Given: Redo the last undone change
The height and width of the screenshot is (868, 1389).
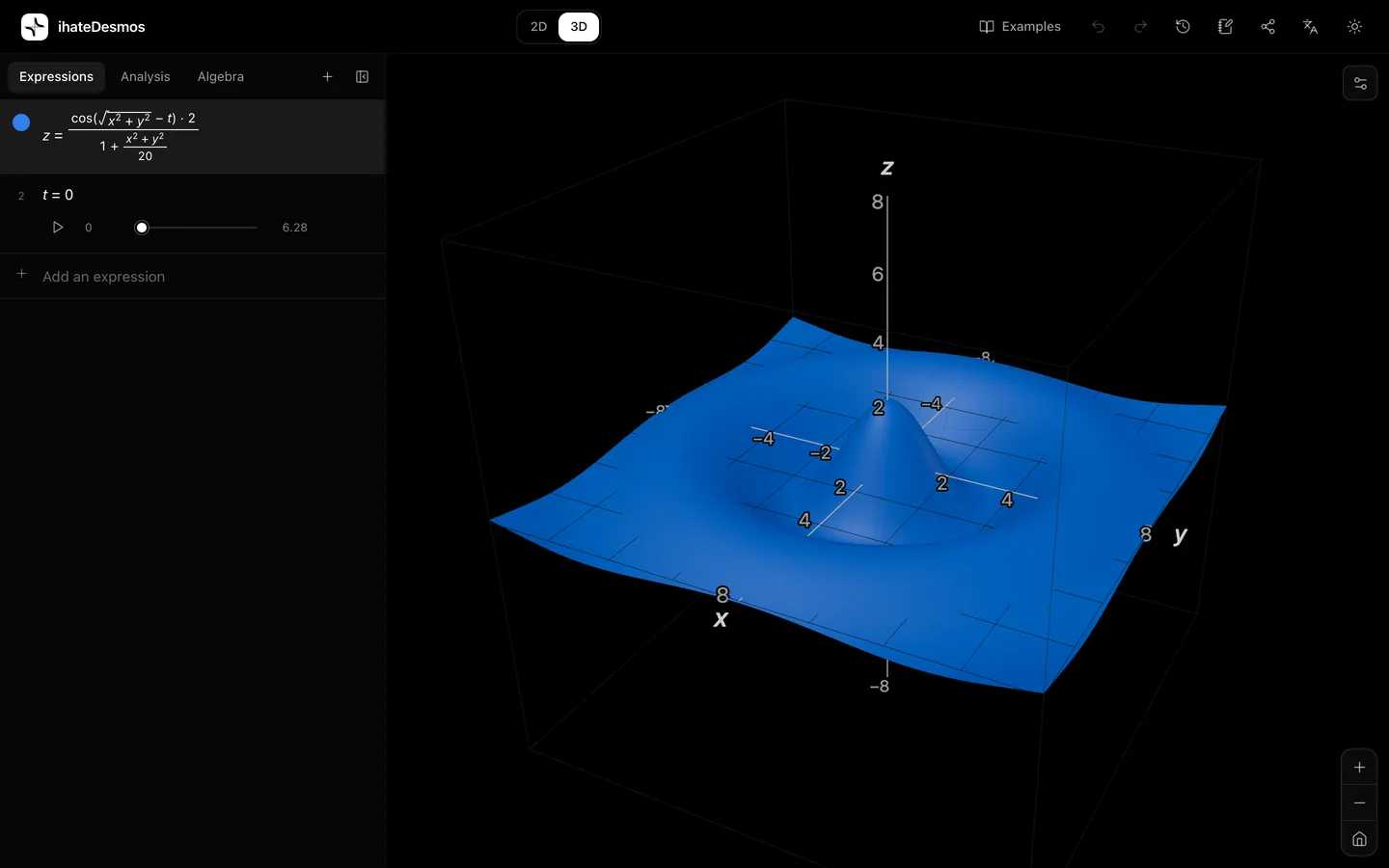Looking at the screenshot, I should (1140, 27).
